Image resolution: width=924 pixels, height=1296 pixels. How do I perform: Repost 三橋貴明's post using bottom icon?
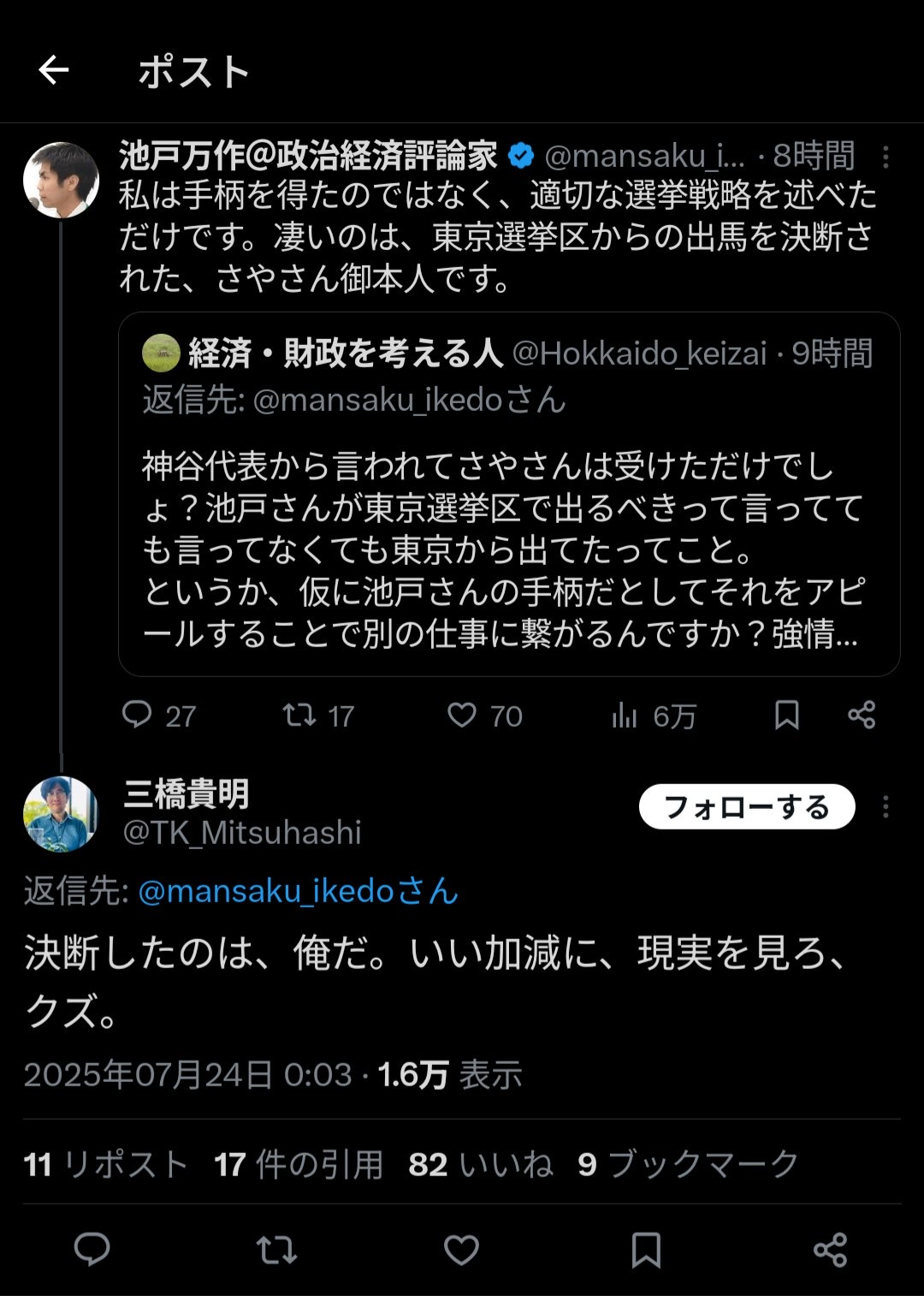click(276, 1250)
